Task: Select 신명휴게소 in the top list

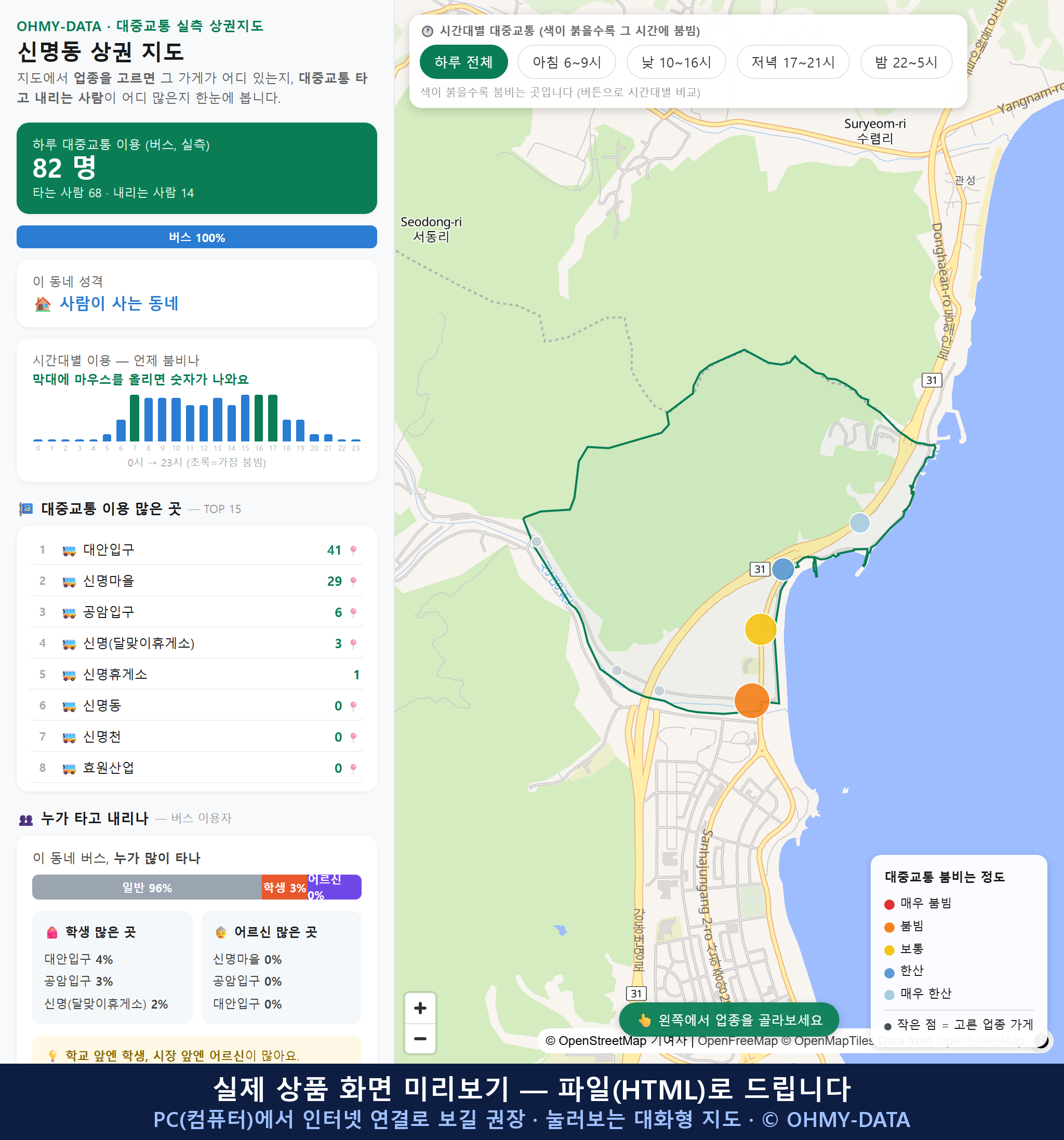Action: coord(196,674)
